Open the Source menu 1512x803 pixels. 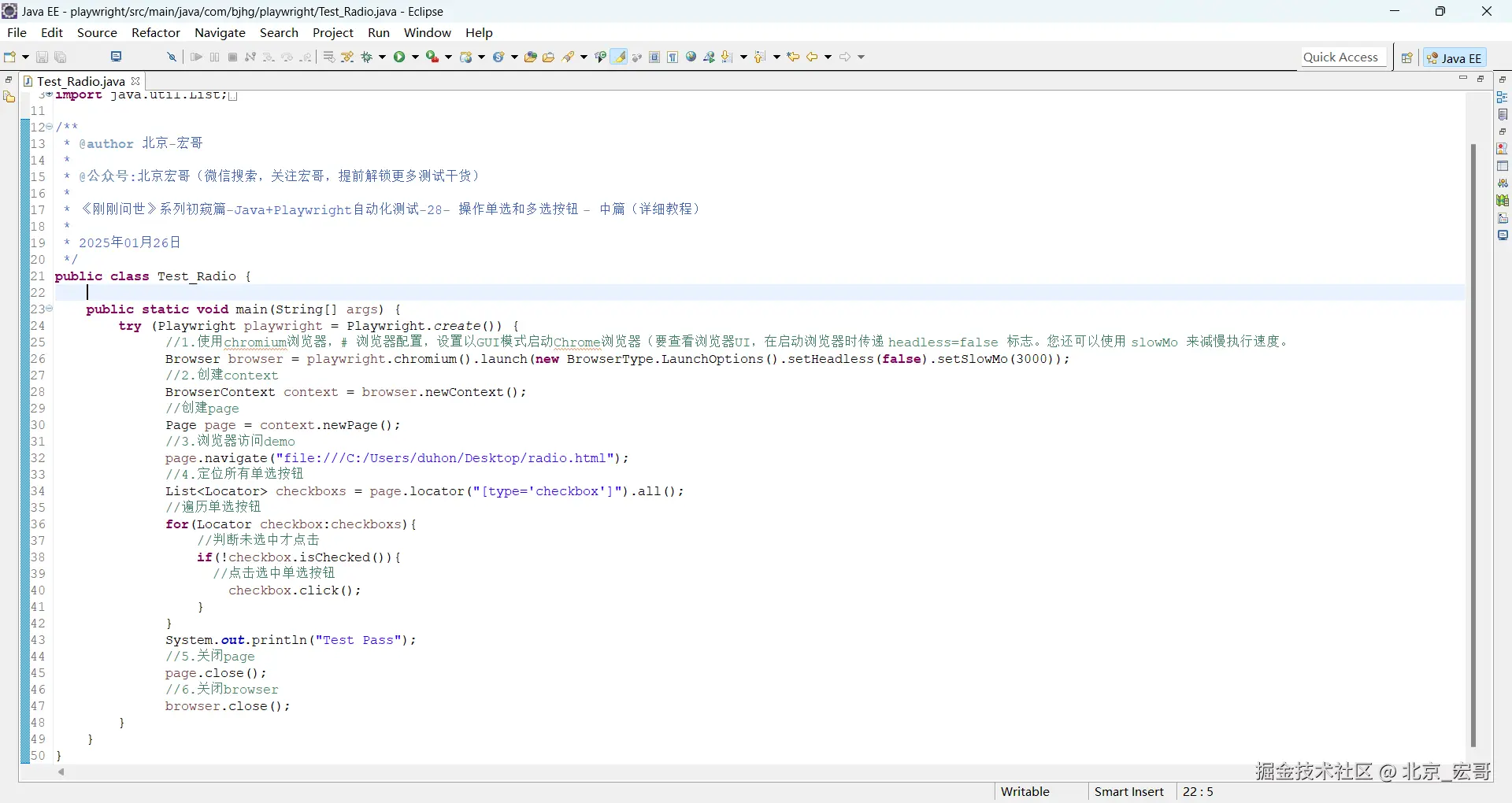pyautogui.click(x=97, y=32)
